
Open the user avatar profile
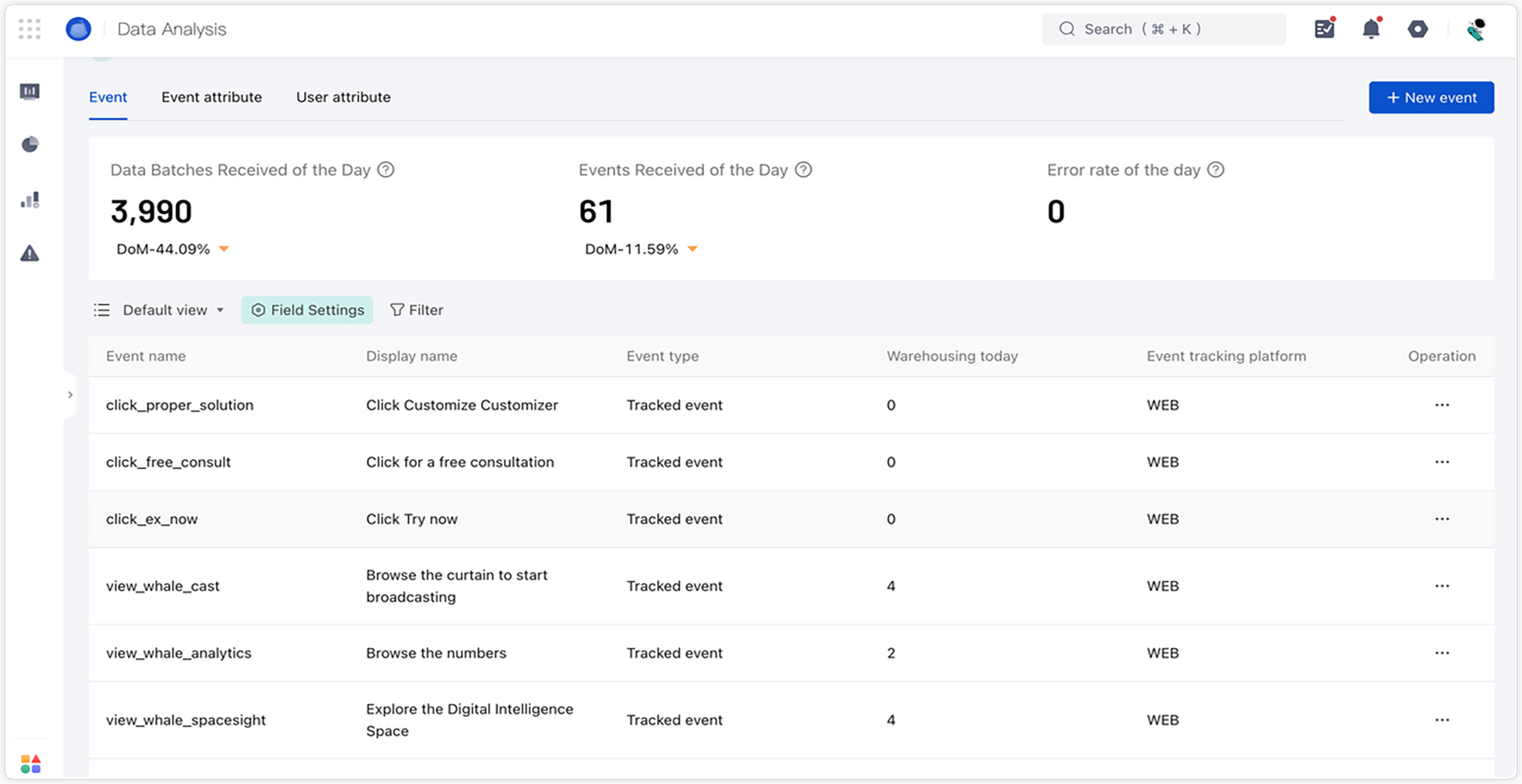pyautogui.click(x=1475, y=29)
